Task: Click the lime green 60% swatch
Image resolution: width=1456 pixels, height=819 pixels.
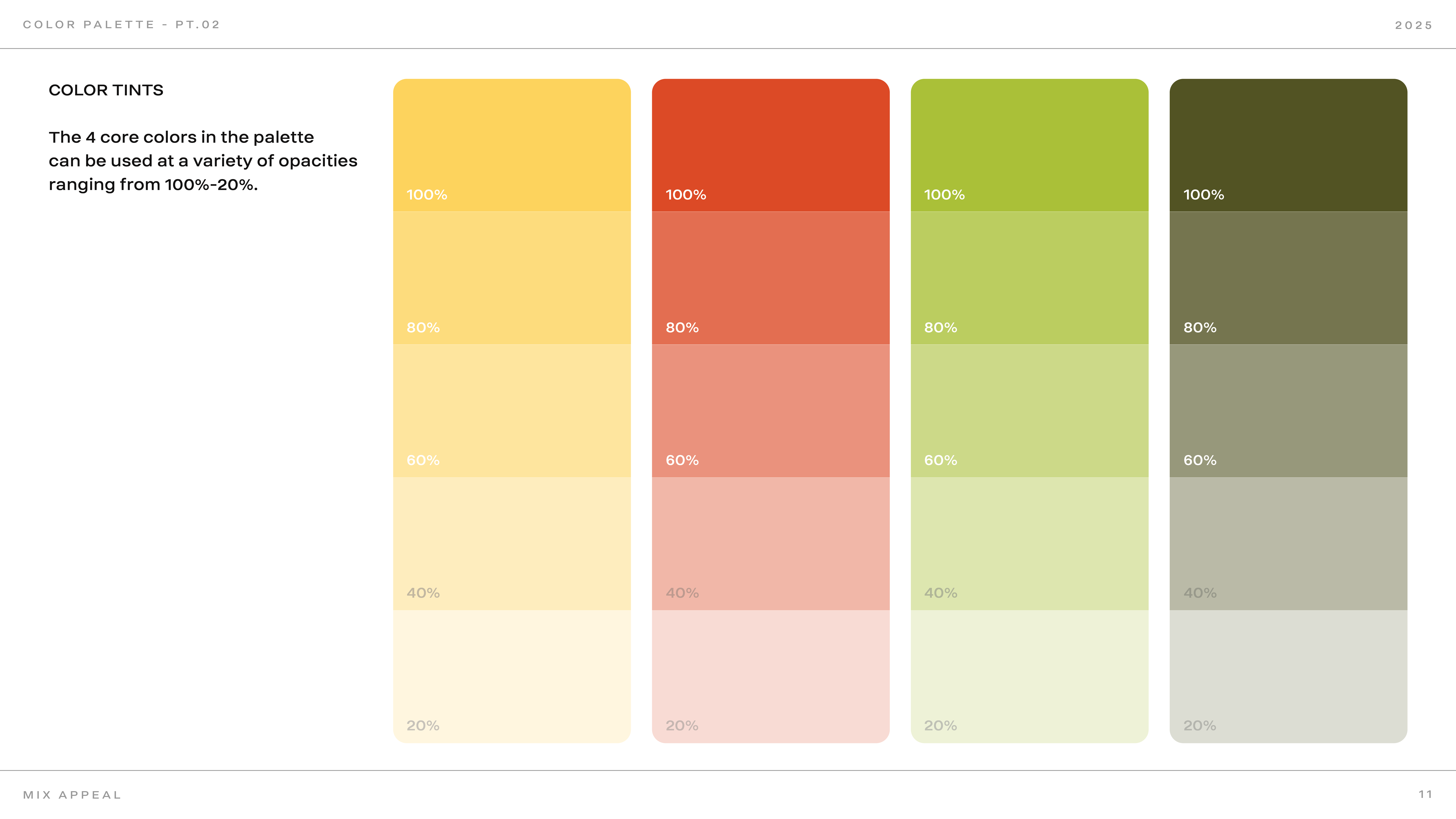Action: coord(1029,411)
